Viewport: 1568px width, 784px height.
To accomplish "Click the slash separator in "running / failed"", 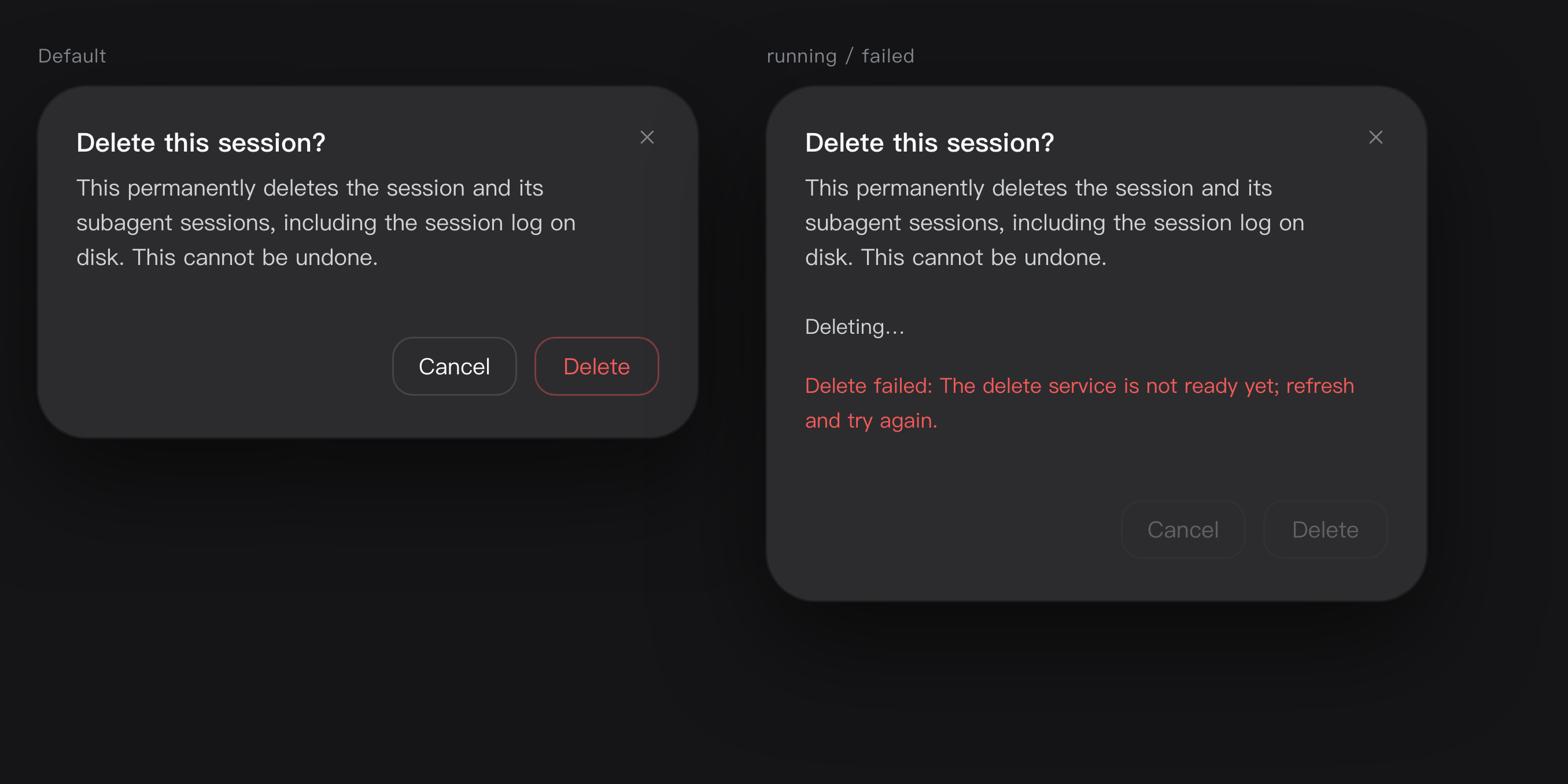I will click(x=850, y=56).
